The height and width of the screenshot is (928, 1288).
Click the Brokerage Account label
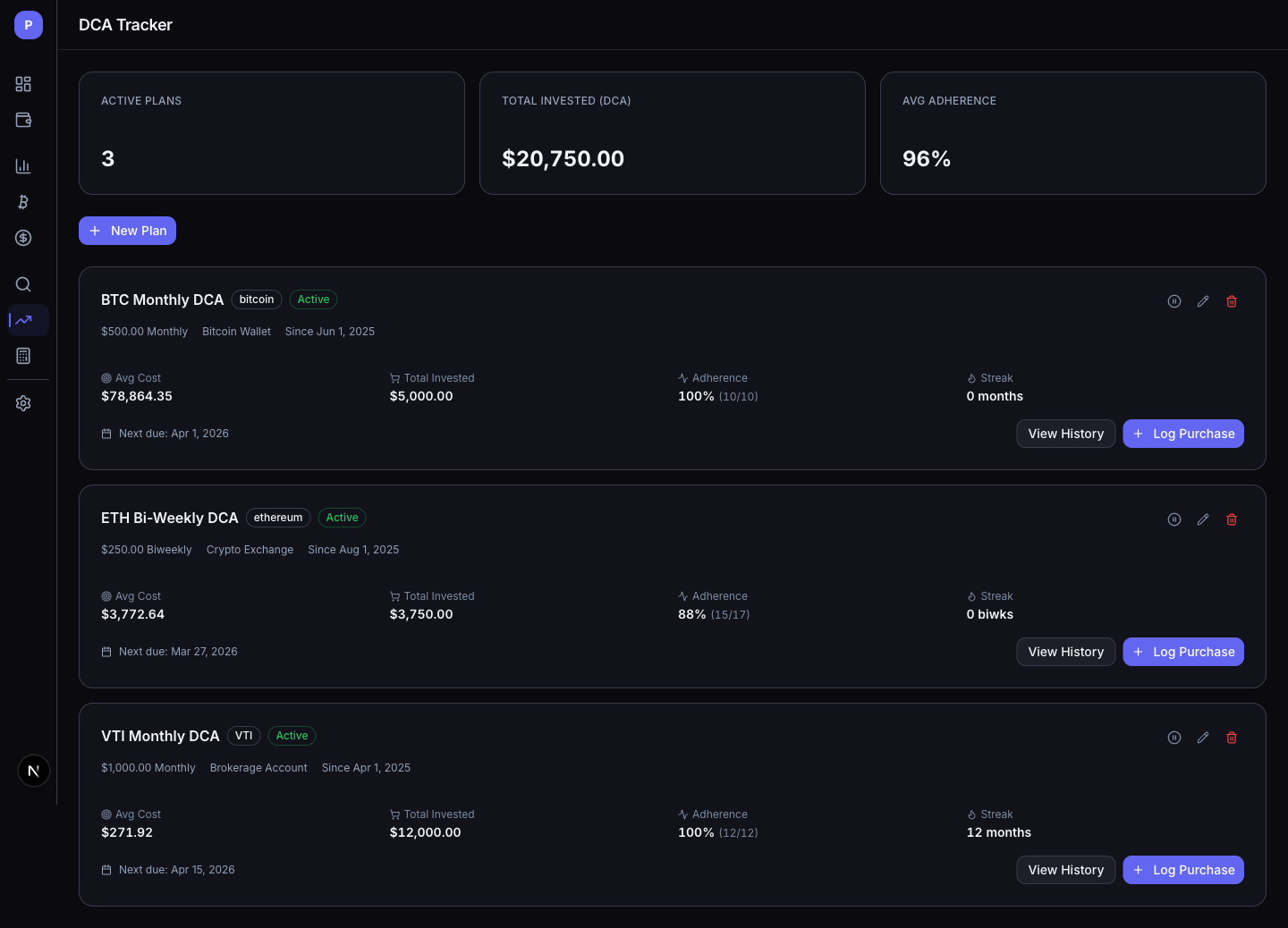[258, 768]
